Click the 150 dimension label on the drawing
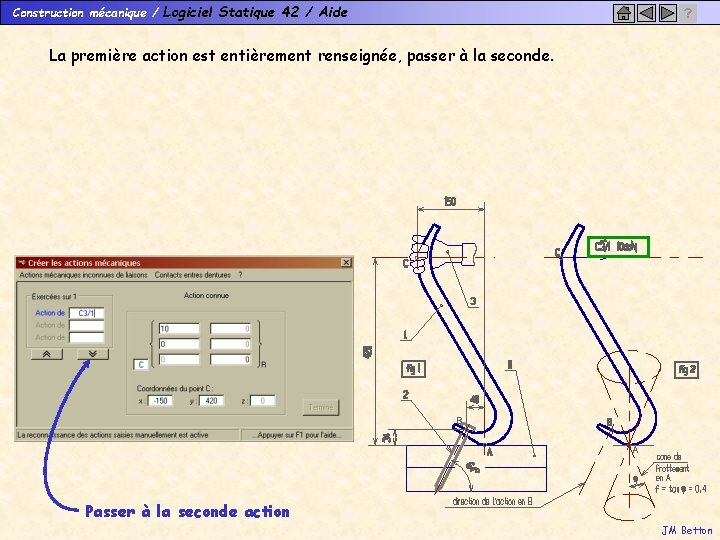720x540 pixels. [x=450, y=201]
